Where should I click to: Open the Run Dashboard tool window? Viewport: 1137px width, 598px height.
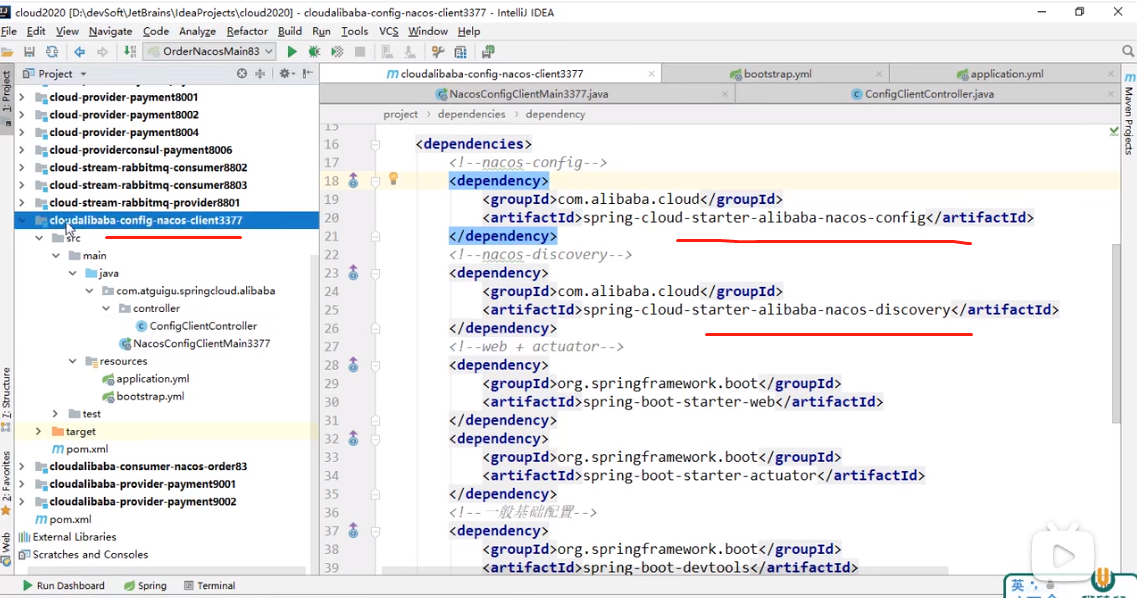tap(64, 586)
